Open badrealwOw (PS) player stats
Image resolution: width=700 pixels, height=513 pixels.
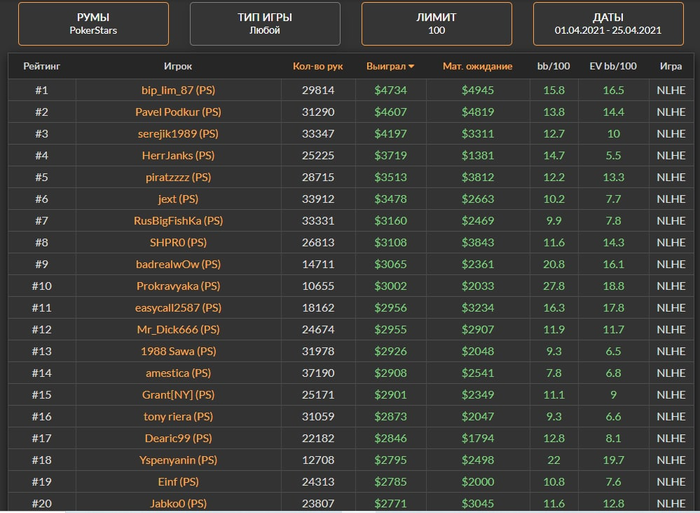click(x=178, y=264)
